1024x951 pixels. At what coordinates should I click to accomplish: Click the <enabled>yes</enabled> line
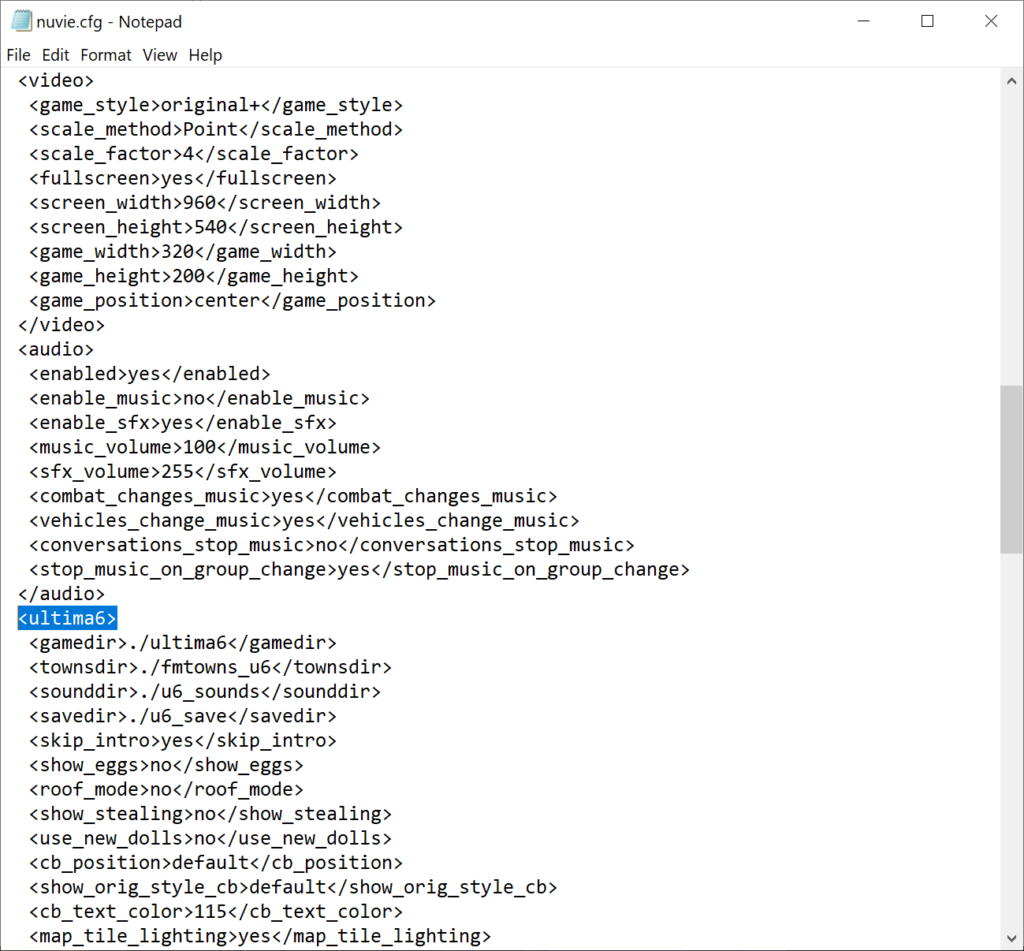click(x=150, y=374)
